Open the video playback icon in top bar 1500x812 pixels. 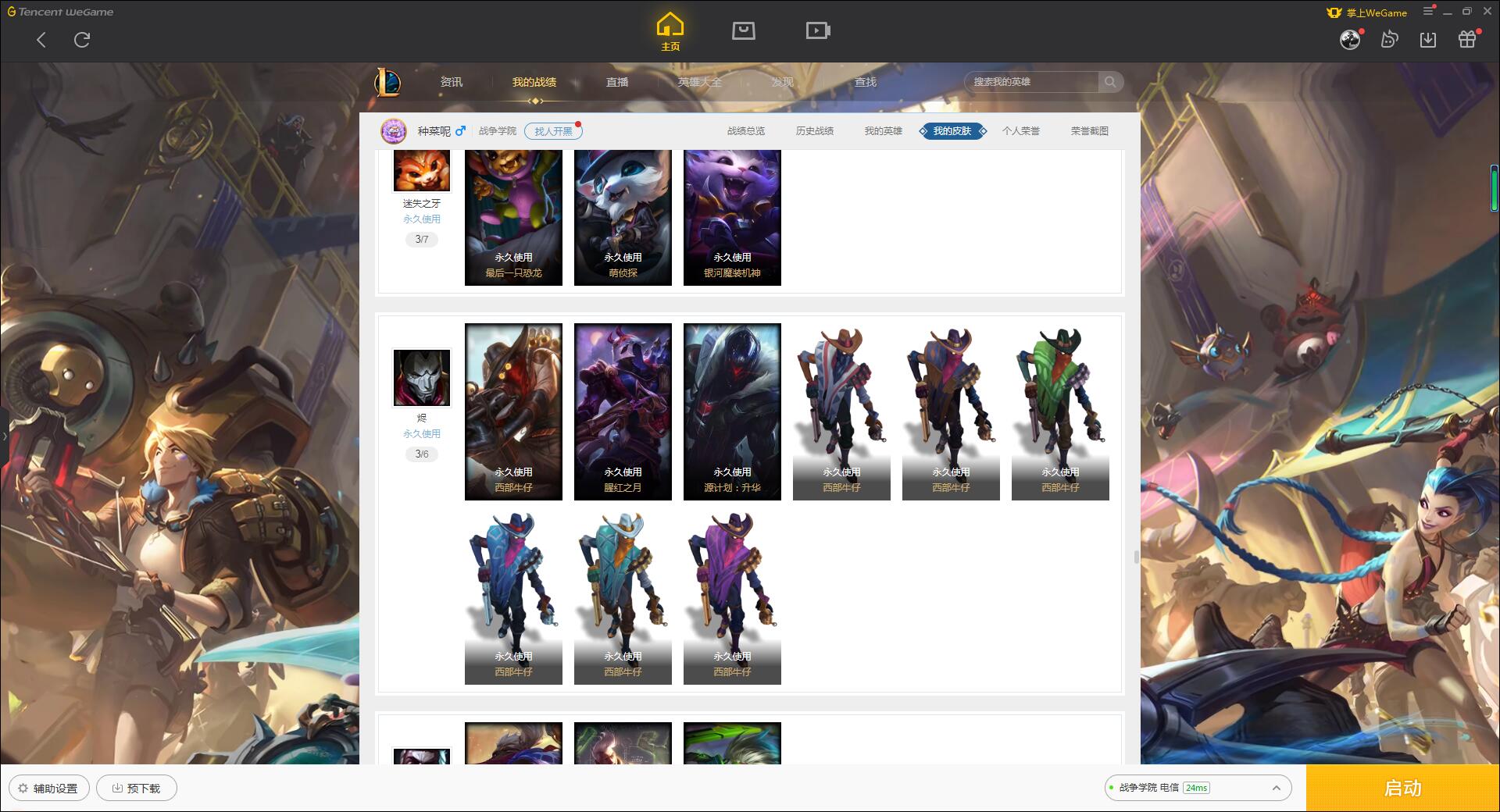coord(818,31)
